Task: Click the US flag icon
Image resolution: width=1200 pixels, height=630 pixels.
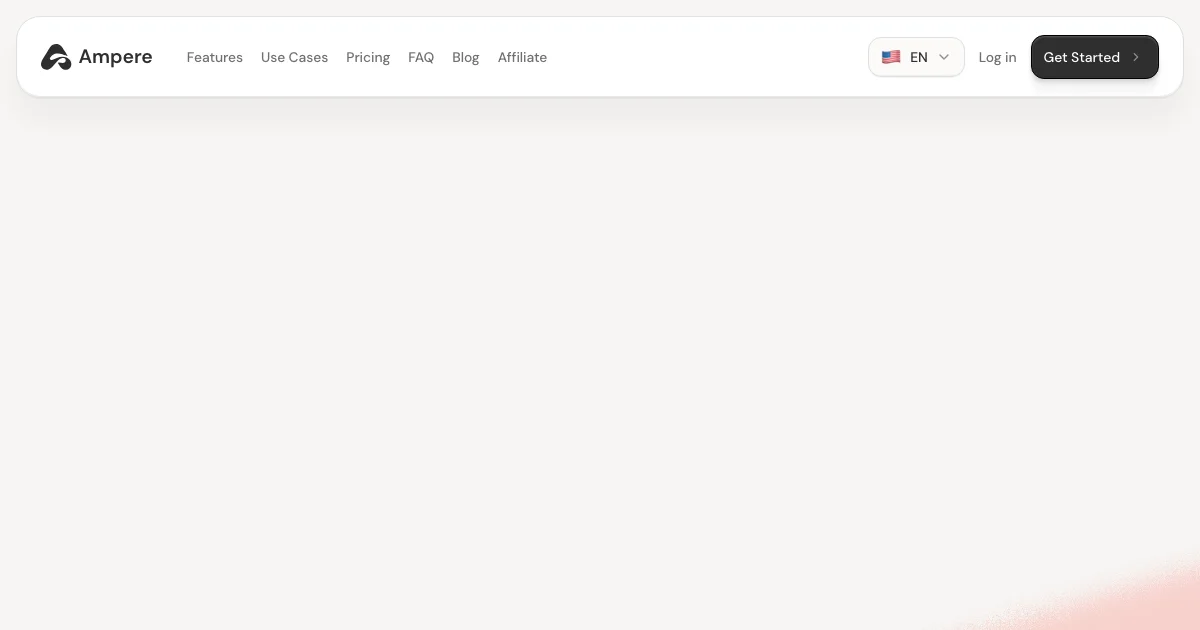Action: [891, 57]
